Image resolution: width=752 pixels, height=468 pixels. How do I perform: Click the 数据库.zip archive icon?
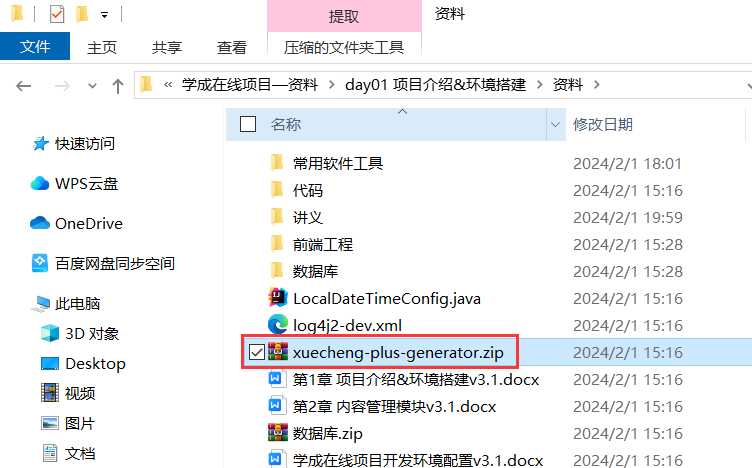(x=277, y=433)
